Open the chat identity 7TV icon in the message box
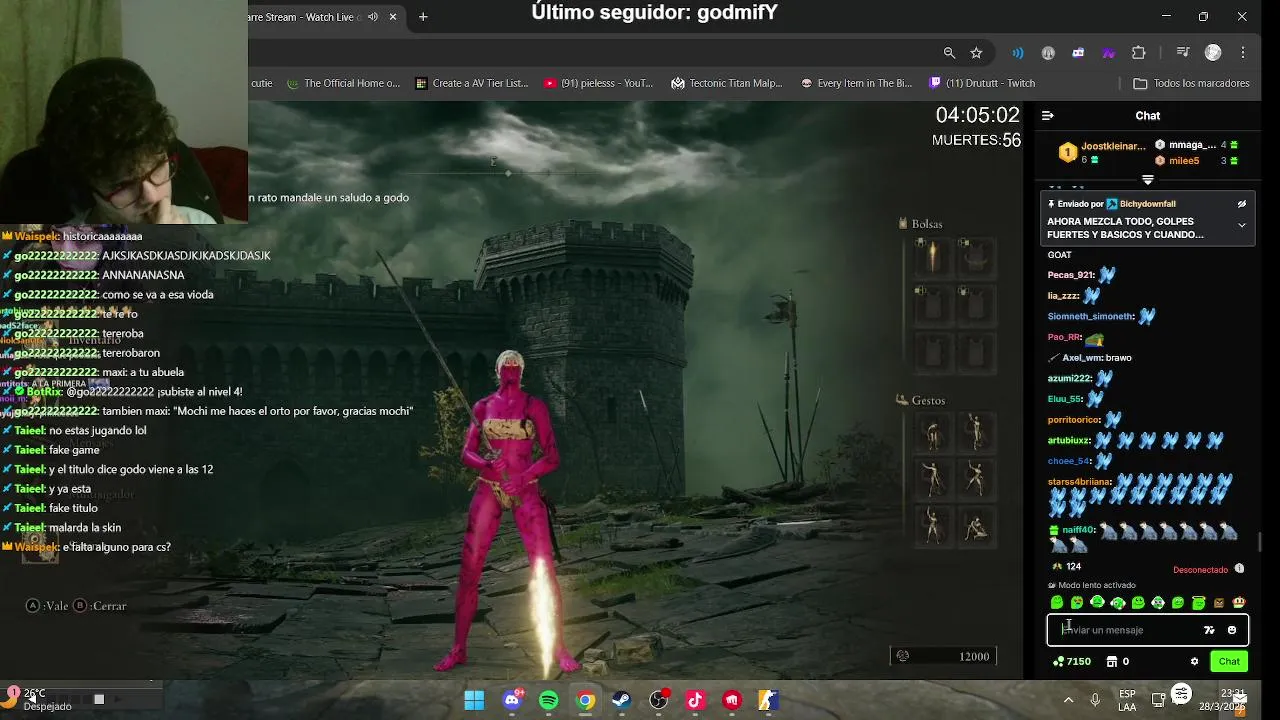Screen dimensions: 1280x720 coord(1209,630)
